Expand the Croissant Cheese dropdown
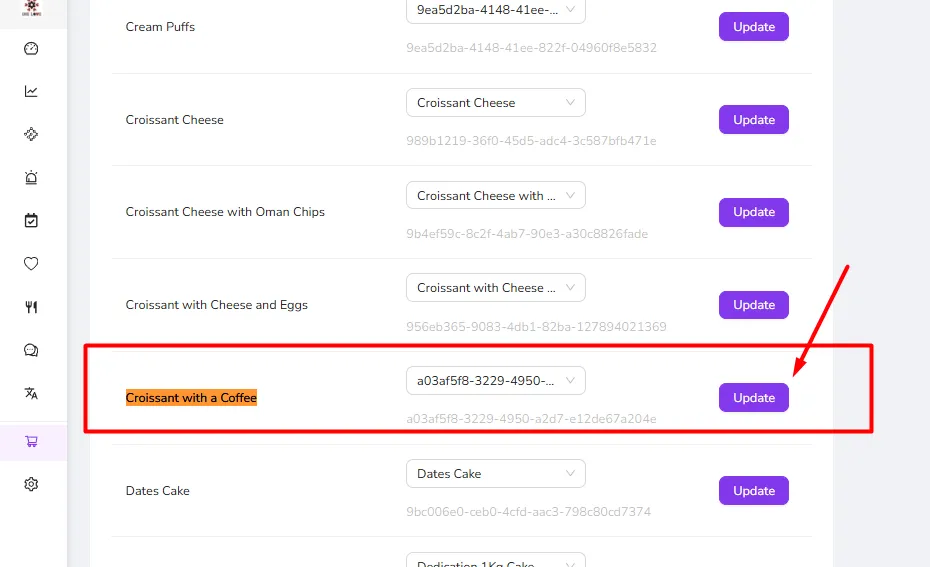Viewport: 930px width, 567px height. [496, 103]
